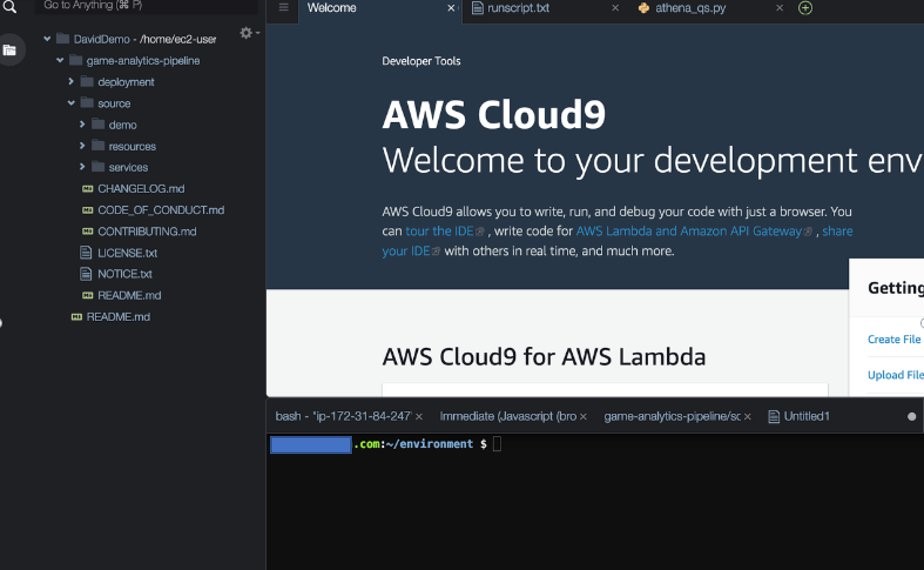924x570 pixels.
Task: Select the bash terminal tab
Action: click(x=343, y=416)
